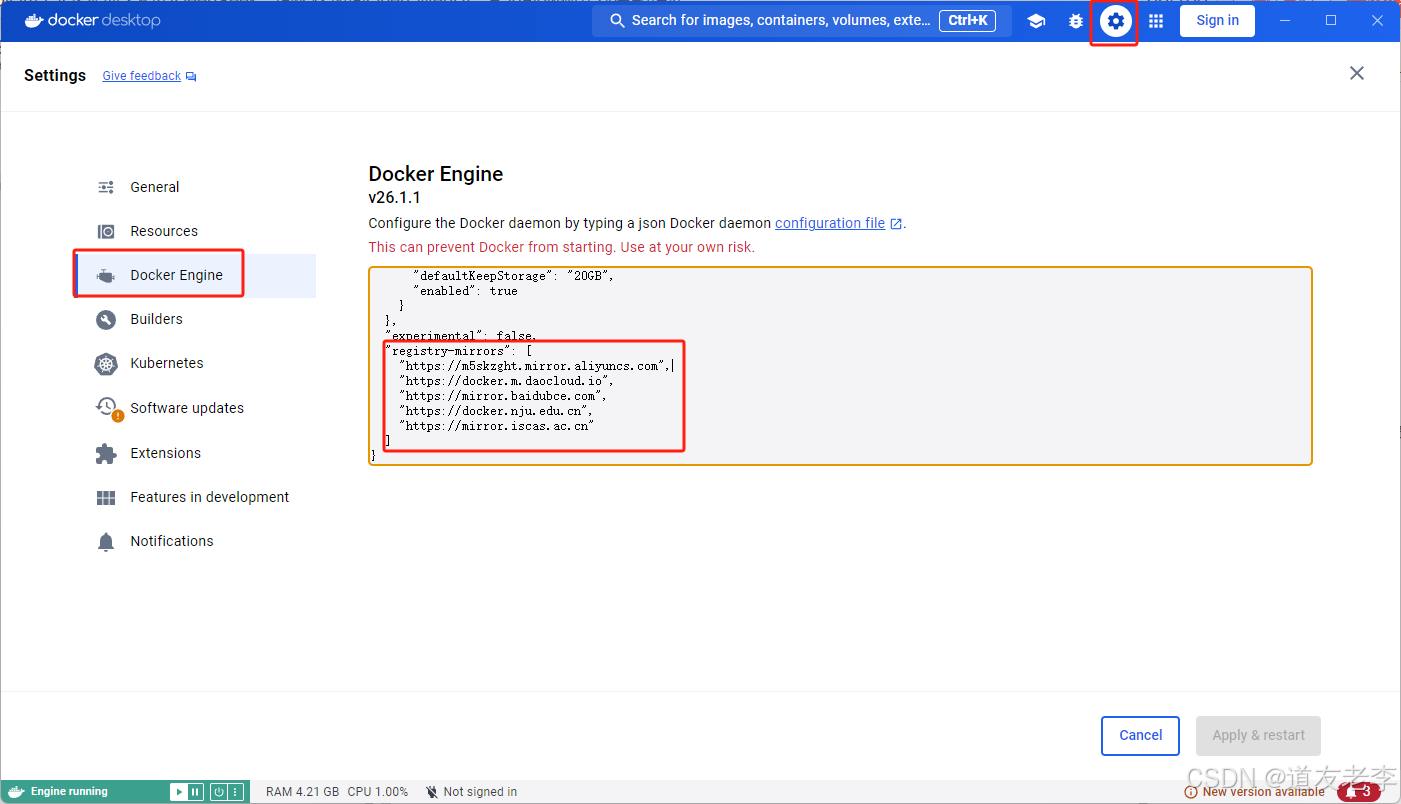Click the whale icon in the status bar

15,792
